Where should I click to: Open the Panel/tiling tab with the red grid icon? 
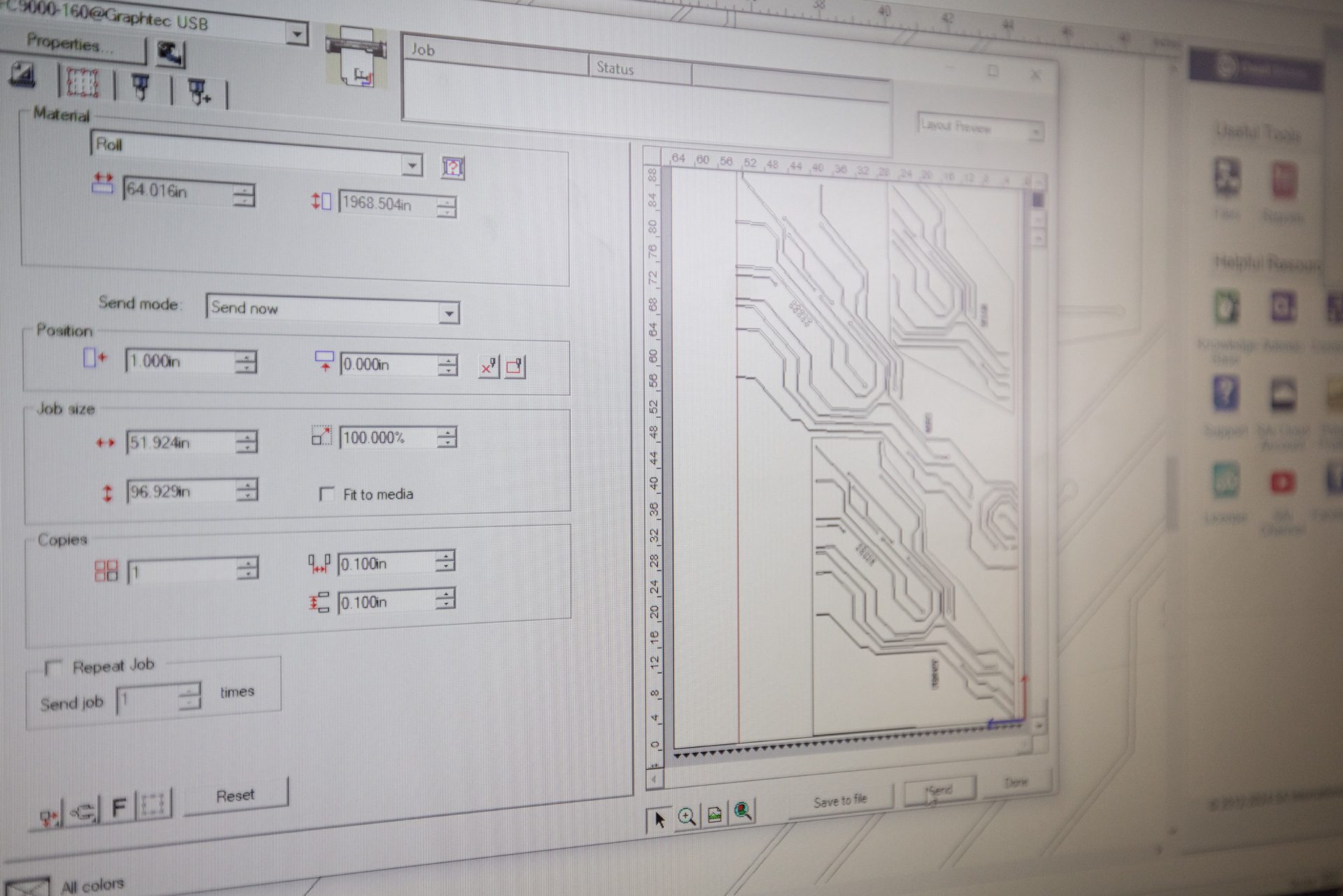(x=82, y=83)
